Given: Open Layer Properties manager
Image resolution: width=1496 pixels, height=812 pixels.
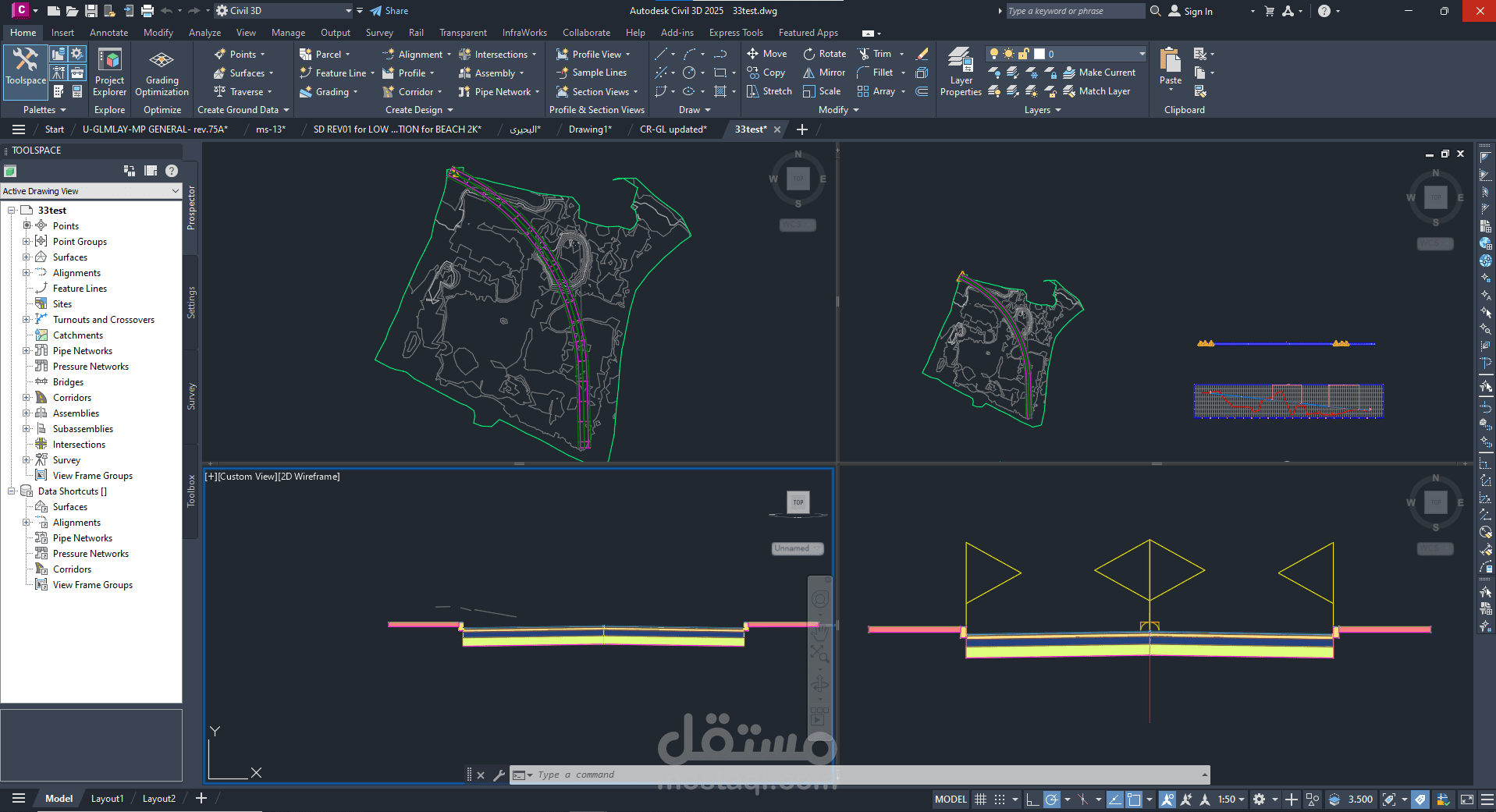Looking at the screenshot, I should [x=961, y=72].
